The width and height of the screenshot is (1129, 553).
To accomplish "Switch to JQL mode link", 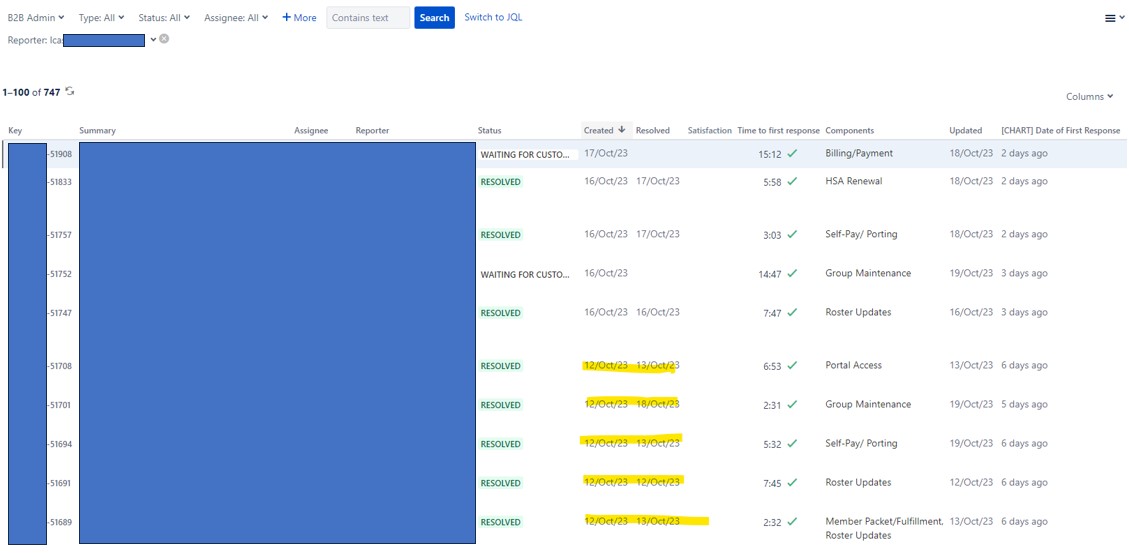I will click(x=493, y=17).
